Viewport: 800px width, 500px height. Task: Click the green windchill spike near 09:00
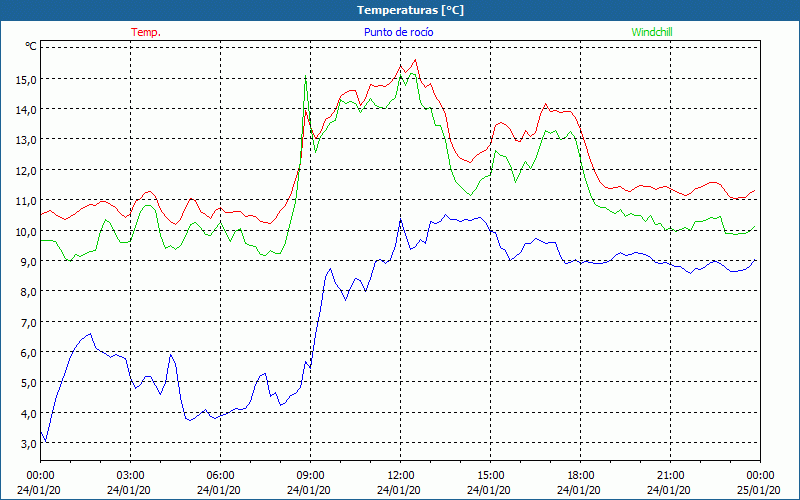pos(305,76)
